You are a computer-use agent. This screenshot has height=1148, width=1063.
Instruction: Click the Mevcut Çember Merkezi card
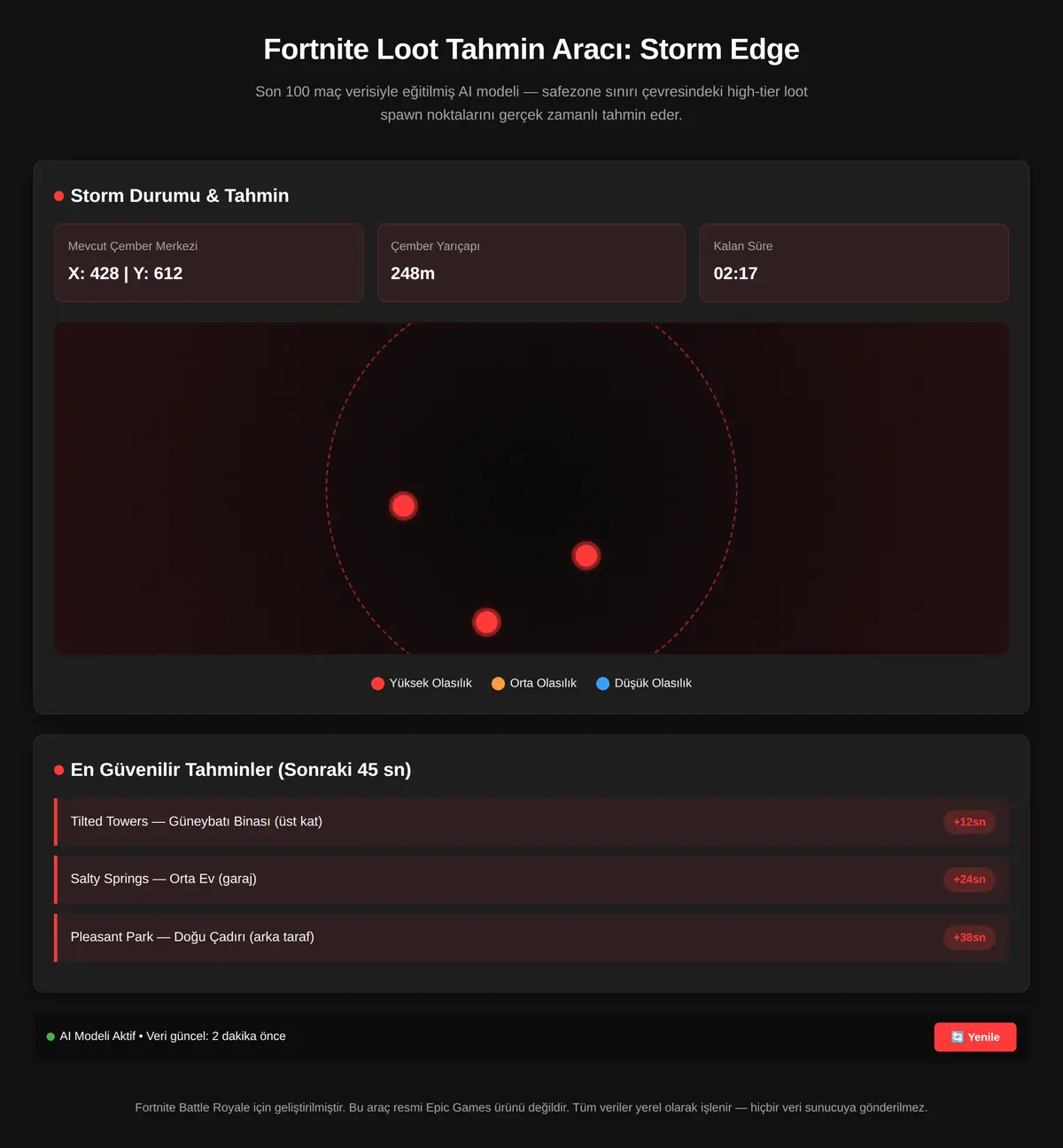(209, 262)
